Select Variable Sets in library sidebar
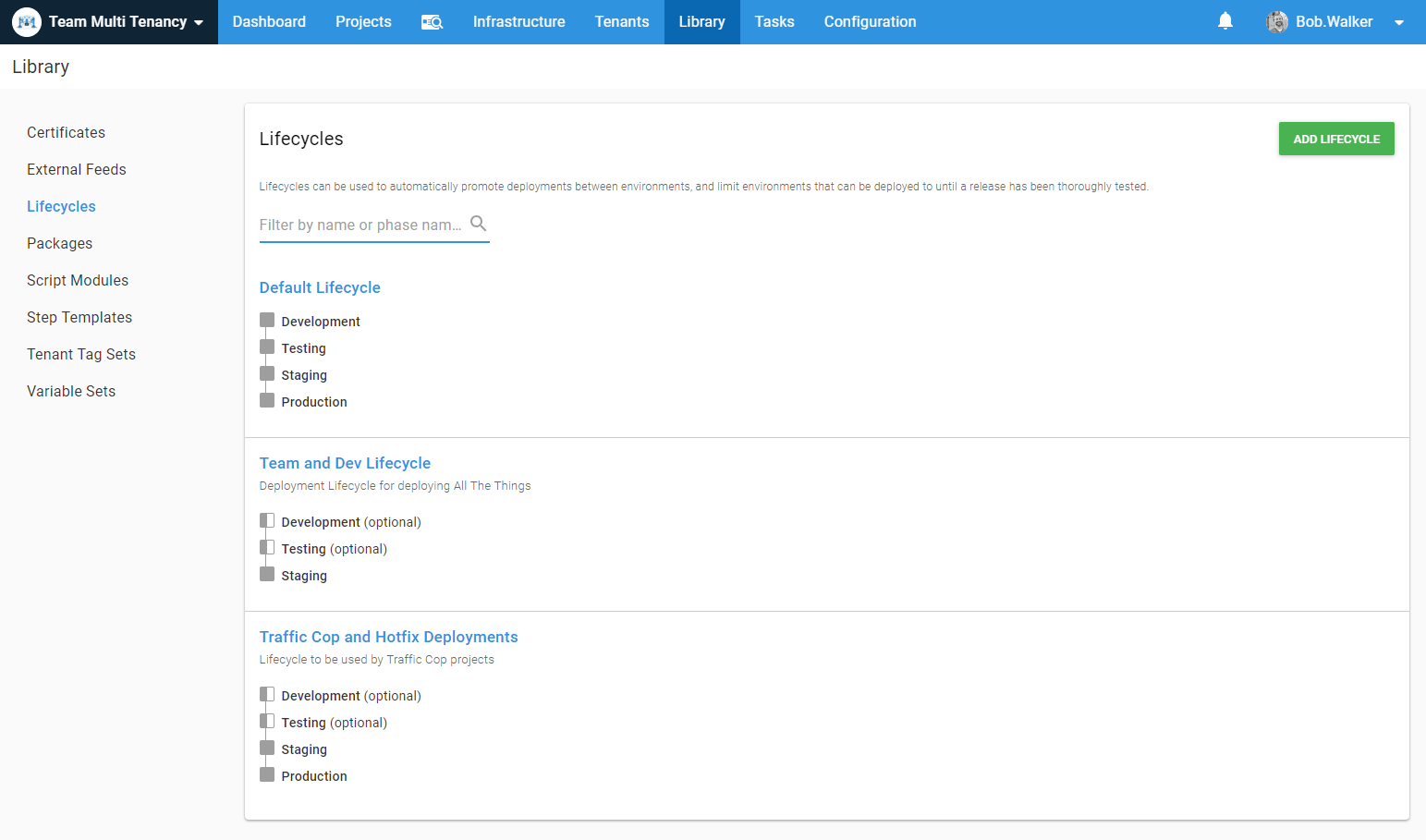Screen dimensions: 1426x840 (x=71, y=391)
